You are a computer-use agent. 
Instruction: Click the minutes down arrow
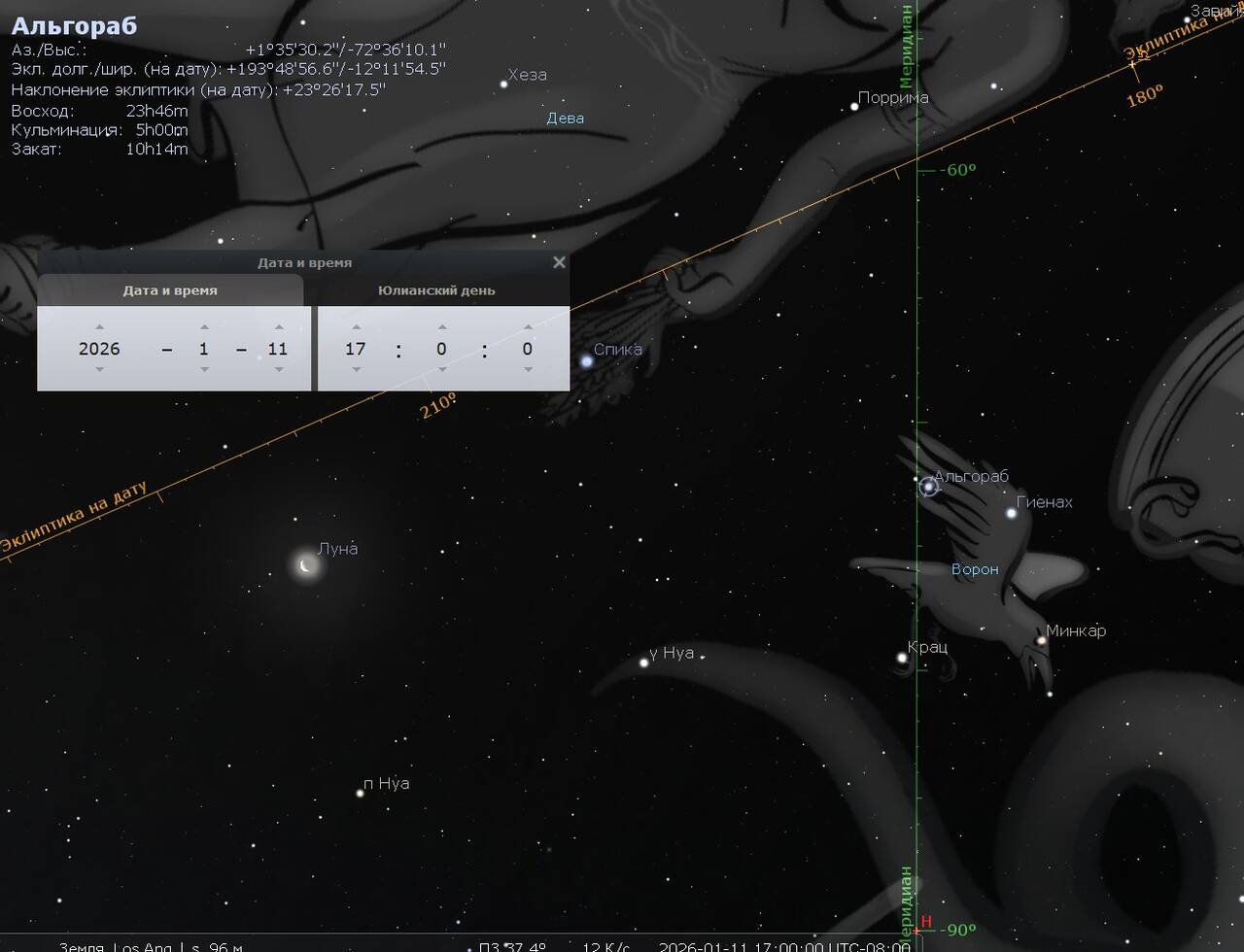[441, 370]
